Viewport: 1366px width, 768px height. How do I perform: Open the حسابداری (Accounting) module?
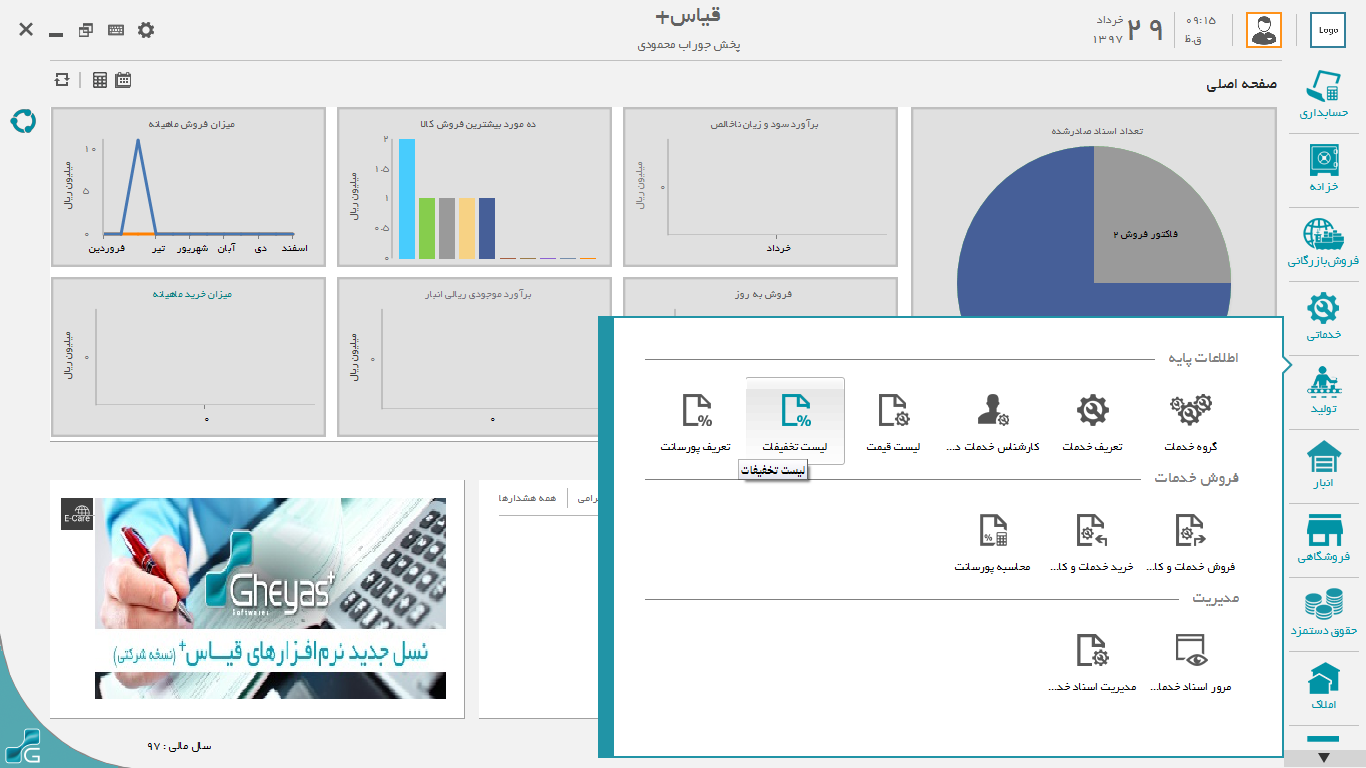coord(1323,96)
